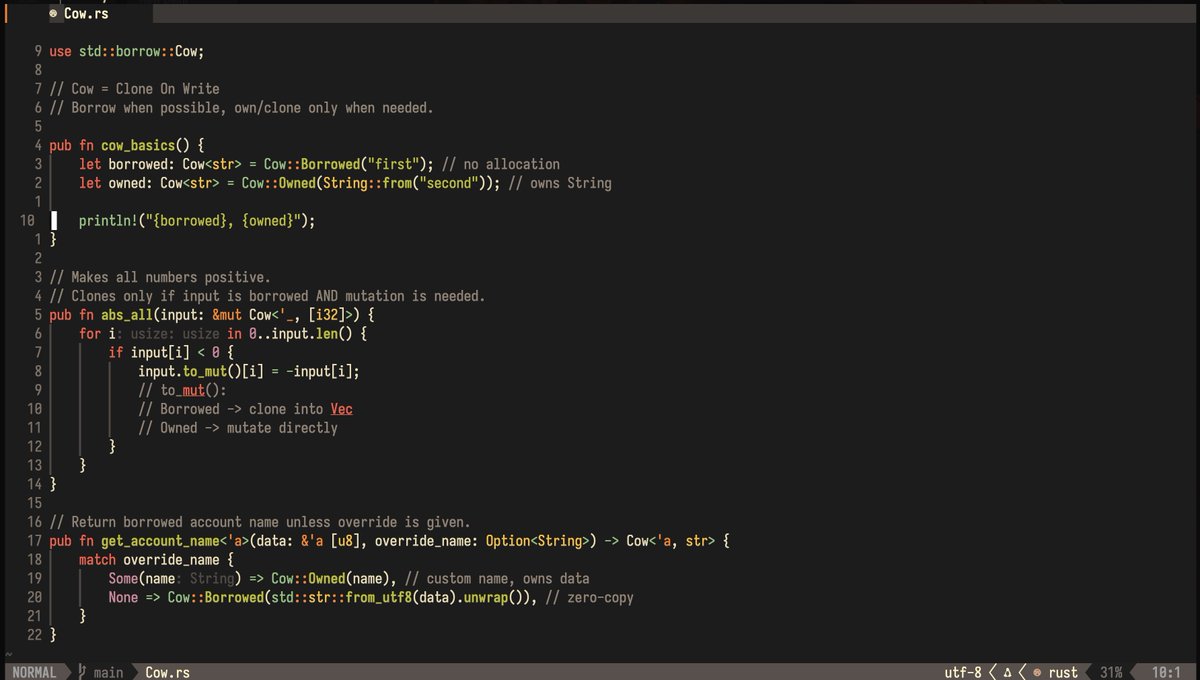Image resolution: width=1200 pixels, height=680 pixels.
Task: Click the block cursor on the current line
Action: [x=54, y=221]
